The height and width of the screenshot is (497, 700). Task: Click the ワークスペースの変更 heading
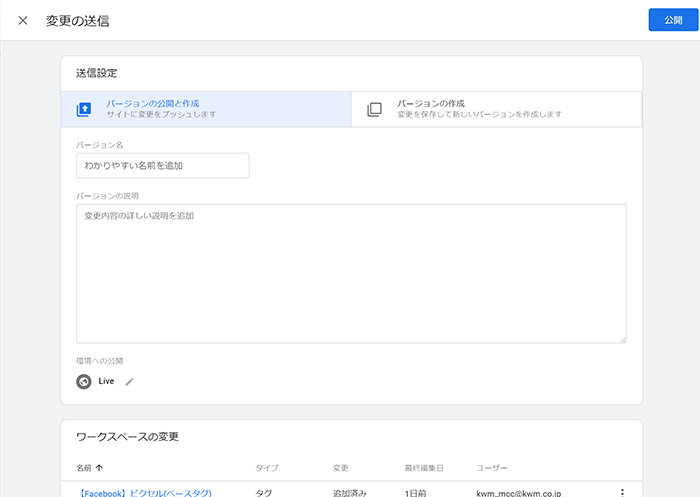pos(127,437)
